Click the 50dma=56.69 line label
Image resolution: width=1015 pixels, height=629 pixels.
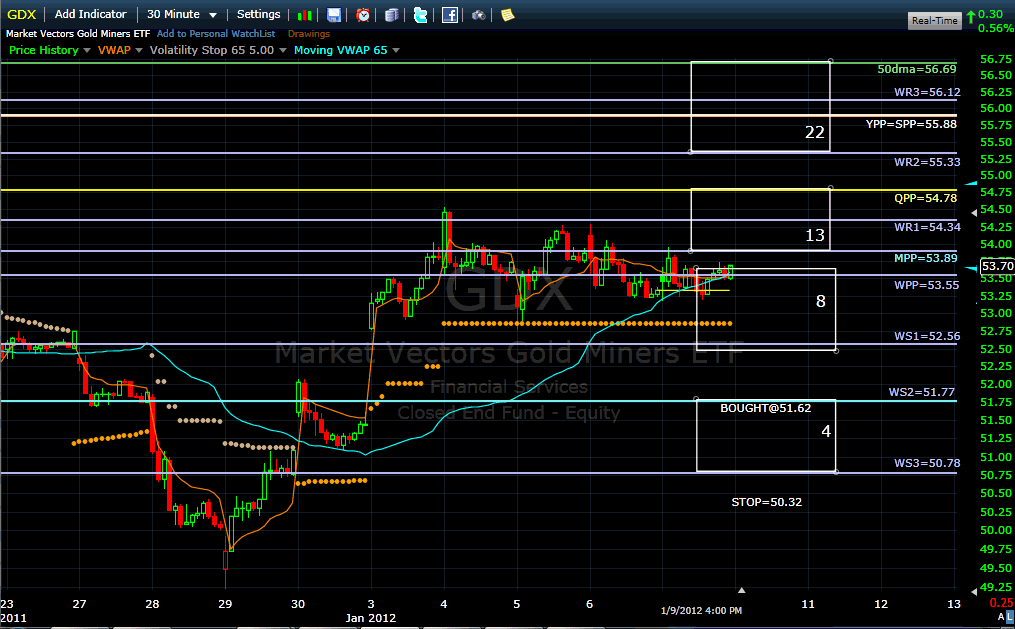coord(917,69)
